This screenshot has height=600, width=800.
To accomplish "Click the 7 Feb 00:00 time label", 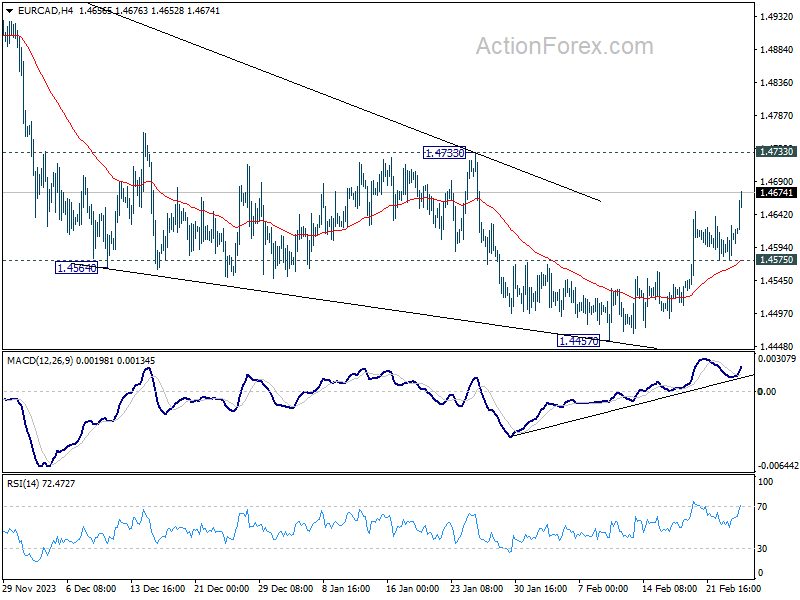I will (603, 588).
